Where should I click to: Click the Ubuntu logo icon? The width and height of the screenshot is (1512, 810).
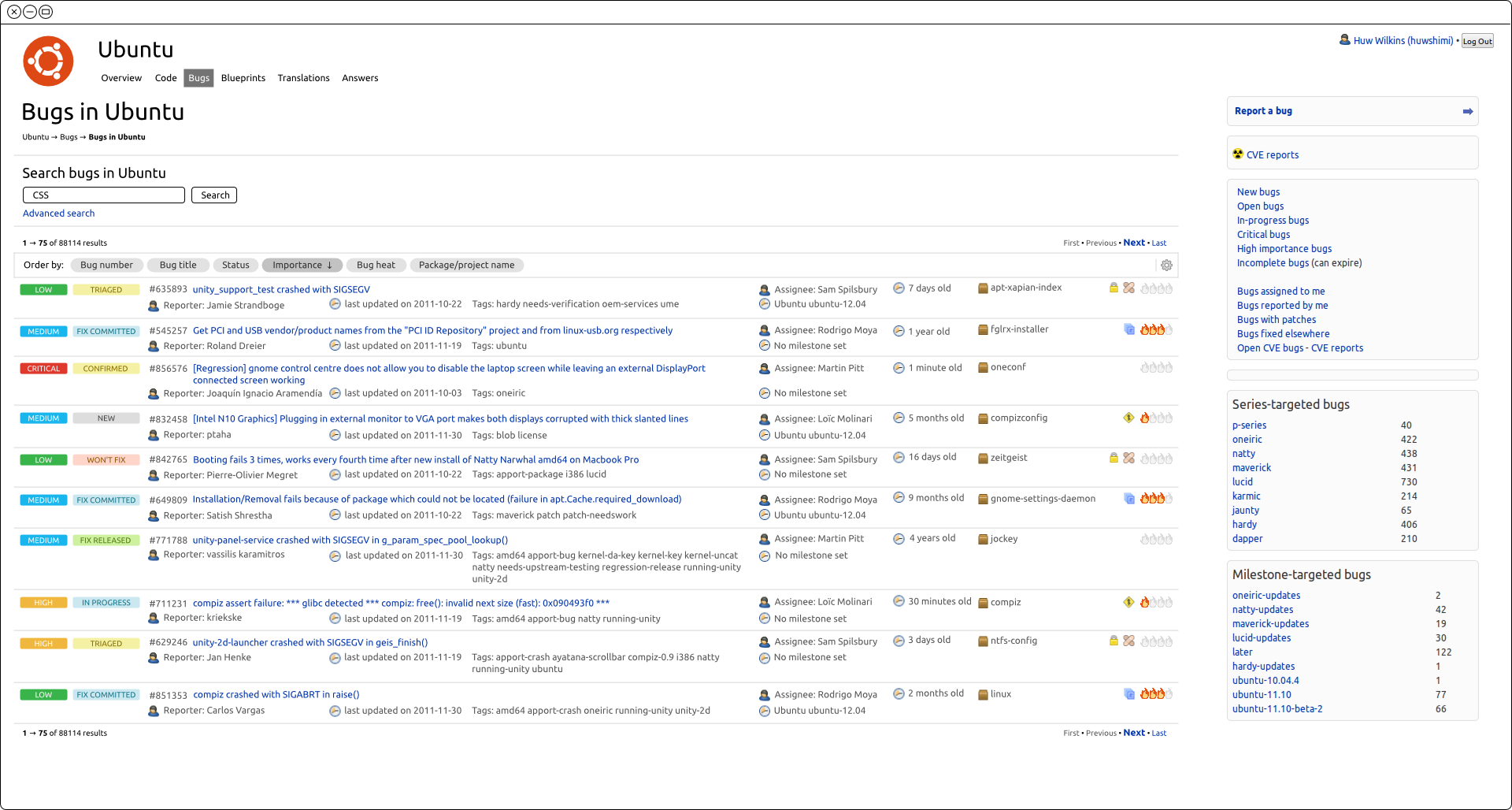48,61
